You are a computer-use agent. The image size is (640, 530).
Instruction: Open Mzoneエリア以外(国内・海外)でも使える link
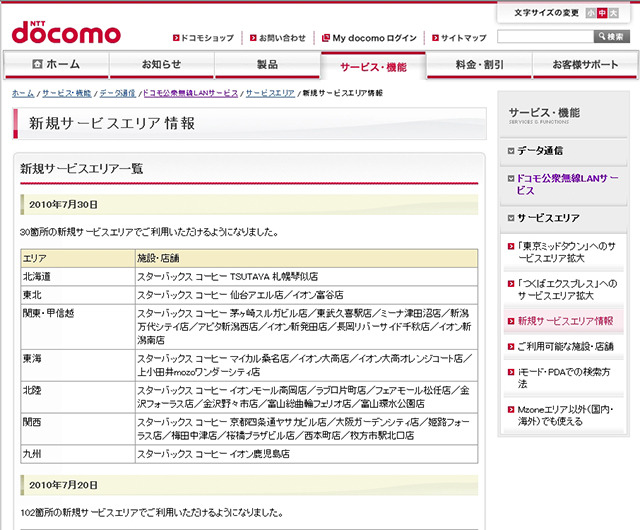coord(565,415)
